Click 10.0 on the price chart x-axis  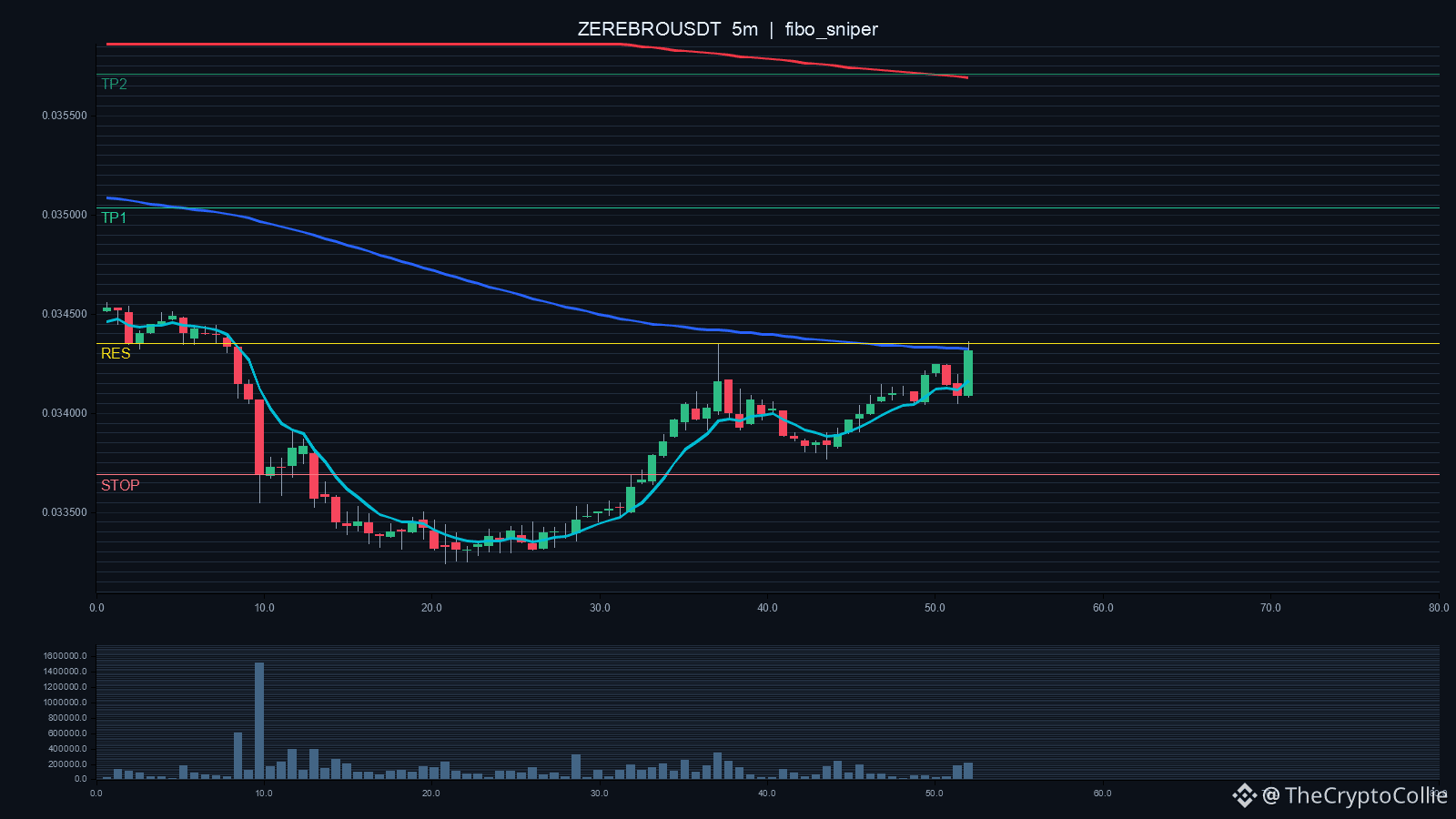point(264,608)
